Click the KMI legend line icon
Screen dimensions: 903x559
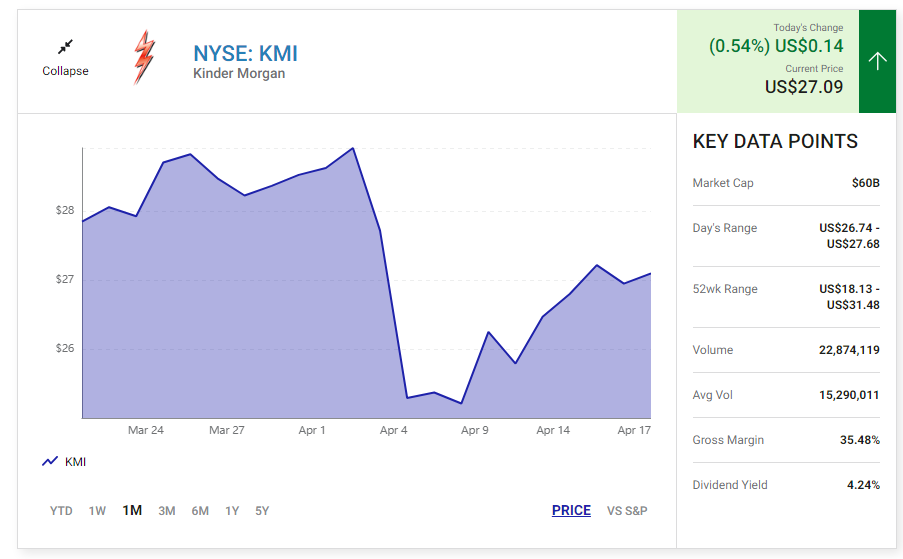[50, 462]
